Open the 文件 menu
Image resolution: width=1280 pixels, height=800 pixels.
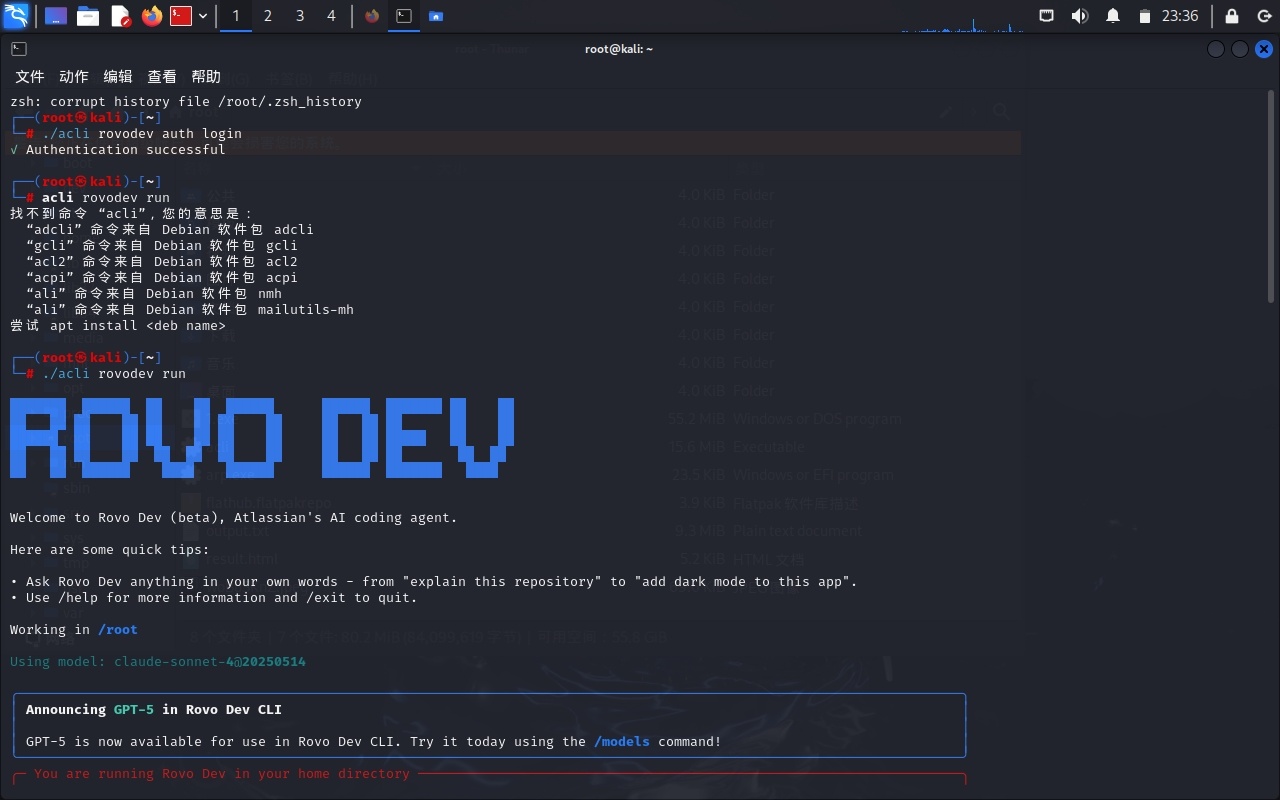click(x=30, y=77)
